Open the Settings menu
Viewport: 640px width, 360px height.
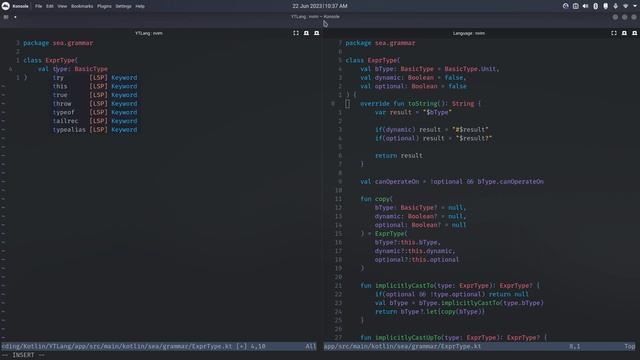click(123, 6)
